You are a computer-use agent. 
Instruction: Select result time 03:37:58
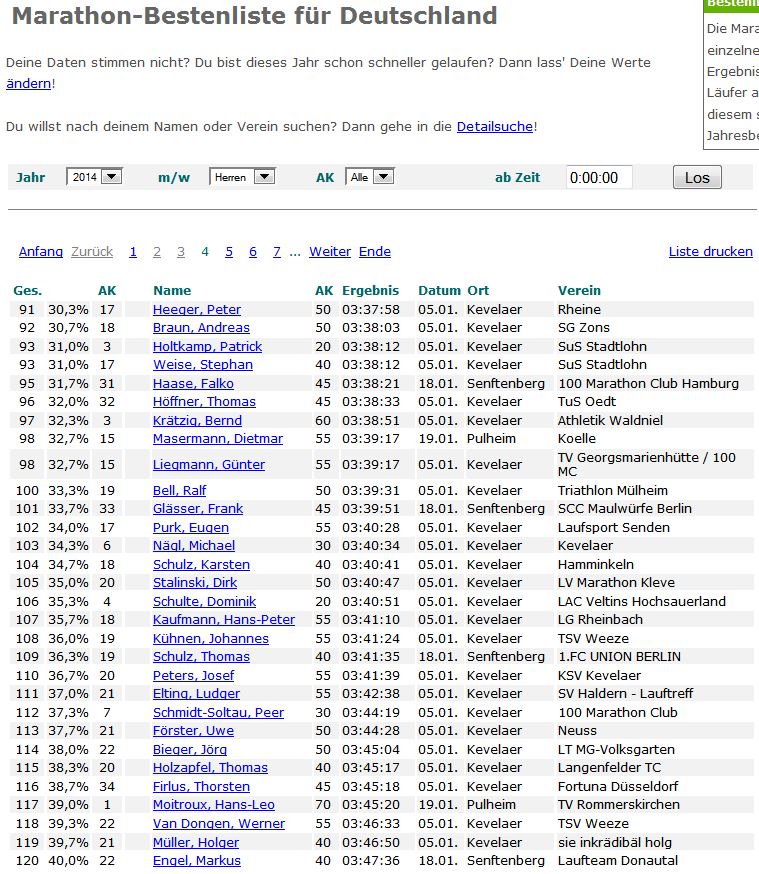pyautogui.click(x=371, y=309)
